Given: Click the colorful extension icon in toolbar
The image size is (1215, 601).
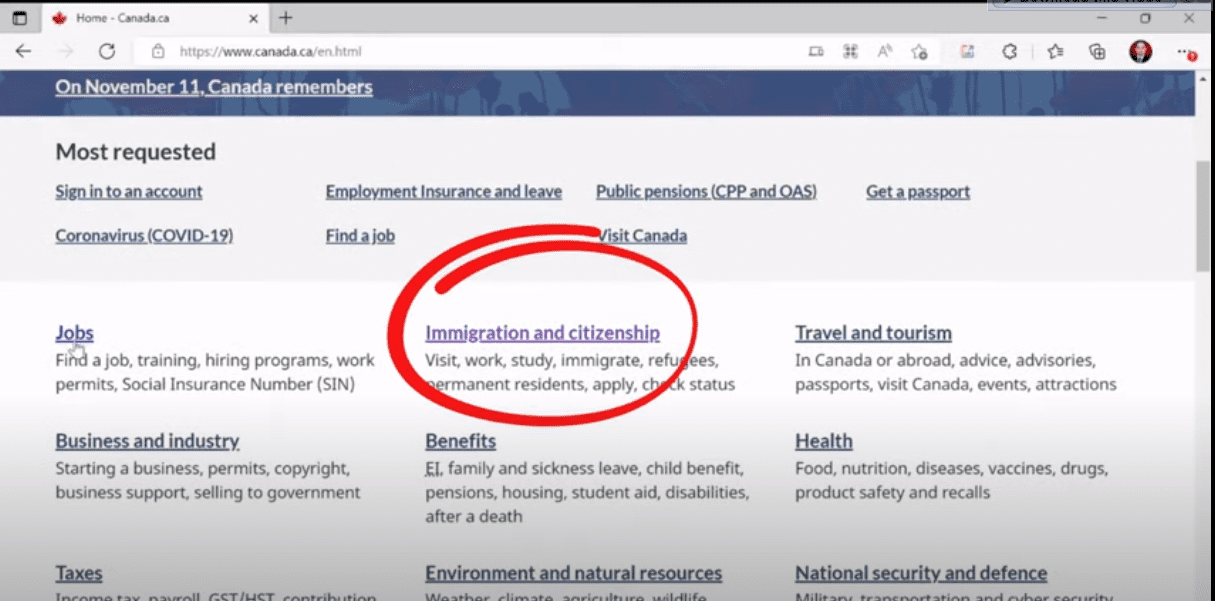Looking at the screenshot, I should pyautogui.click(x=967, y=52).
